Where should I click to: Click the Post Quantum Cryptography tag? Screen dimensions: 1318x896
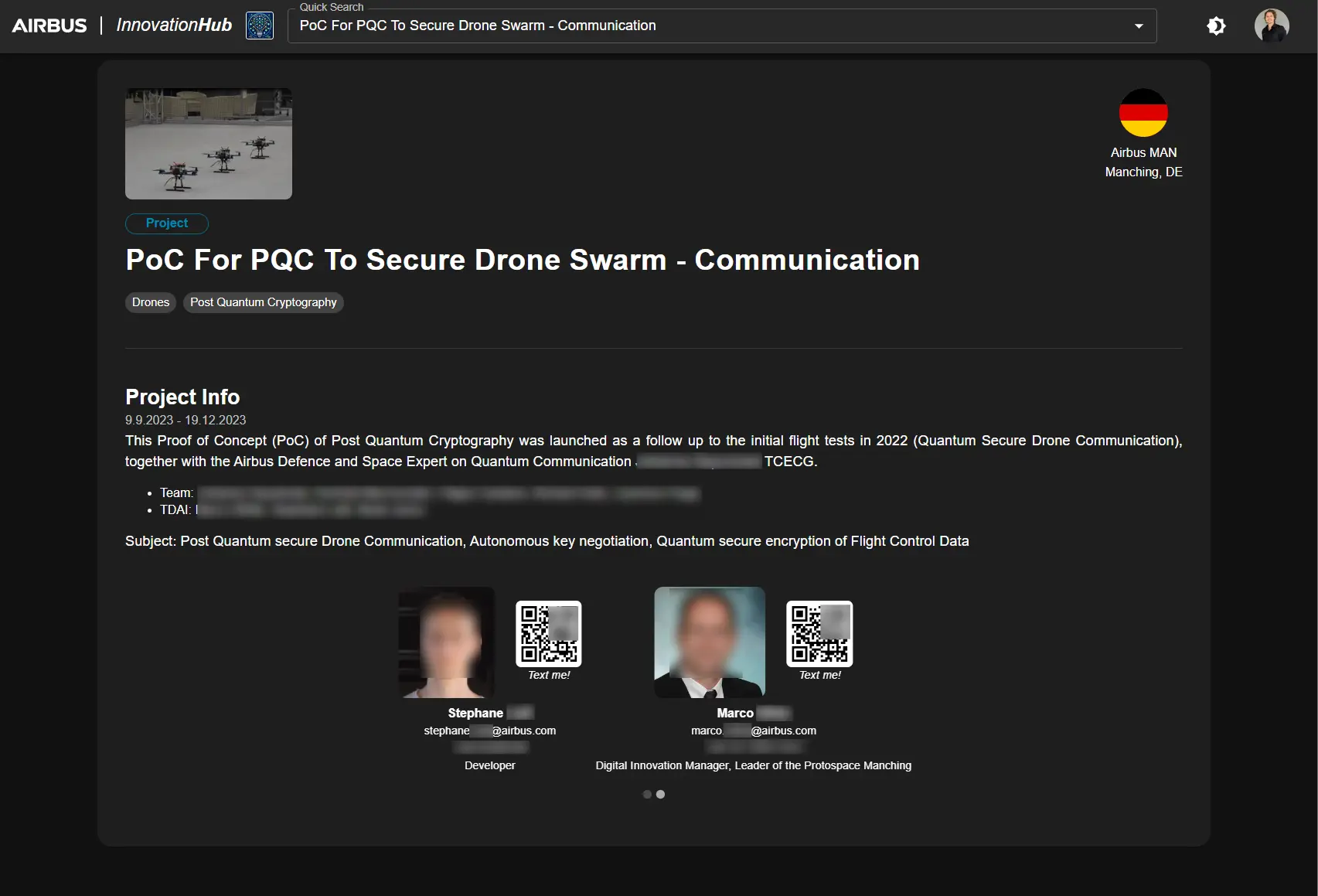(264, 302)
